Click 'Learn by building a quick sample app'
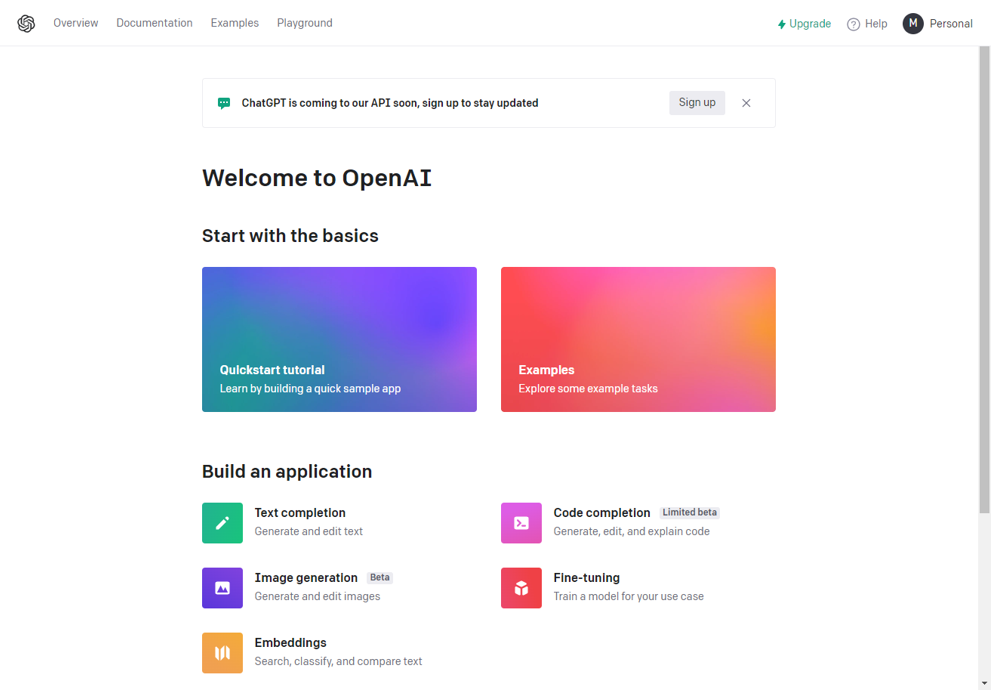Viewport: 993px width, 690px height. click(x=310, y=389)
